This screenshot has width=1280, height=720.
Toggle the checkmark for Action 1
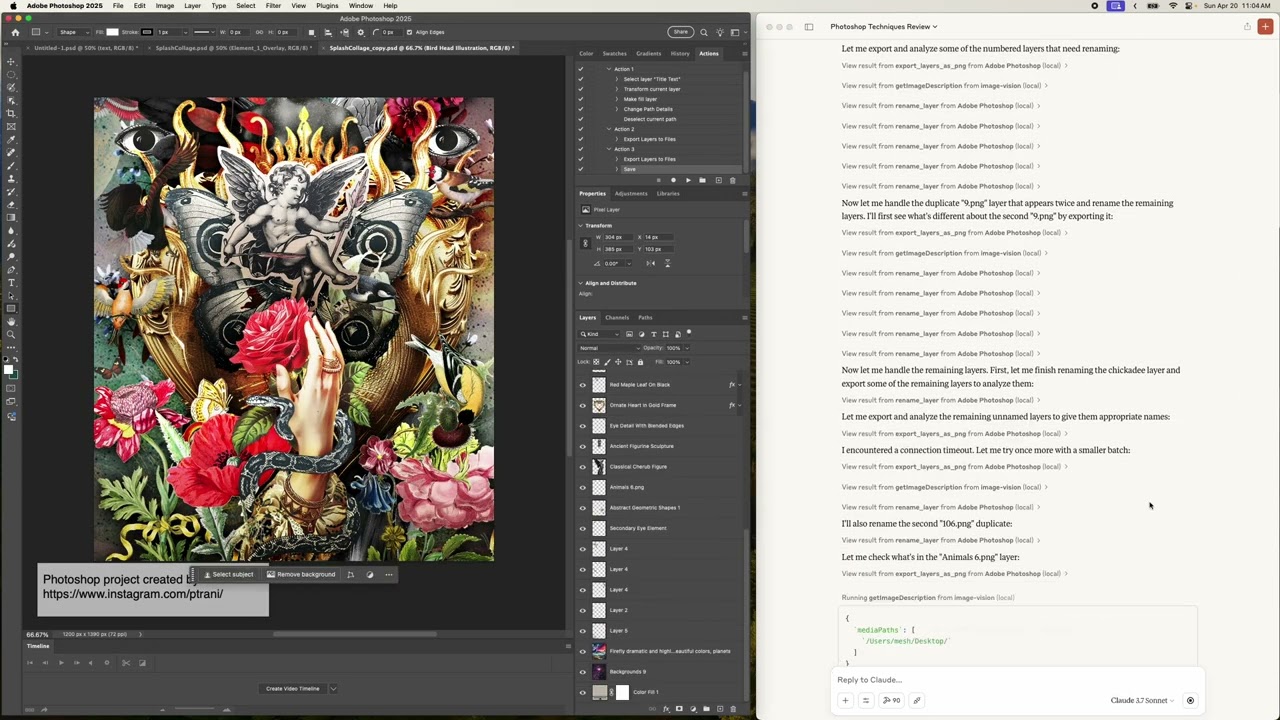pos(580,69)
